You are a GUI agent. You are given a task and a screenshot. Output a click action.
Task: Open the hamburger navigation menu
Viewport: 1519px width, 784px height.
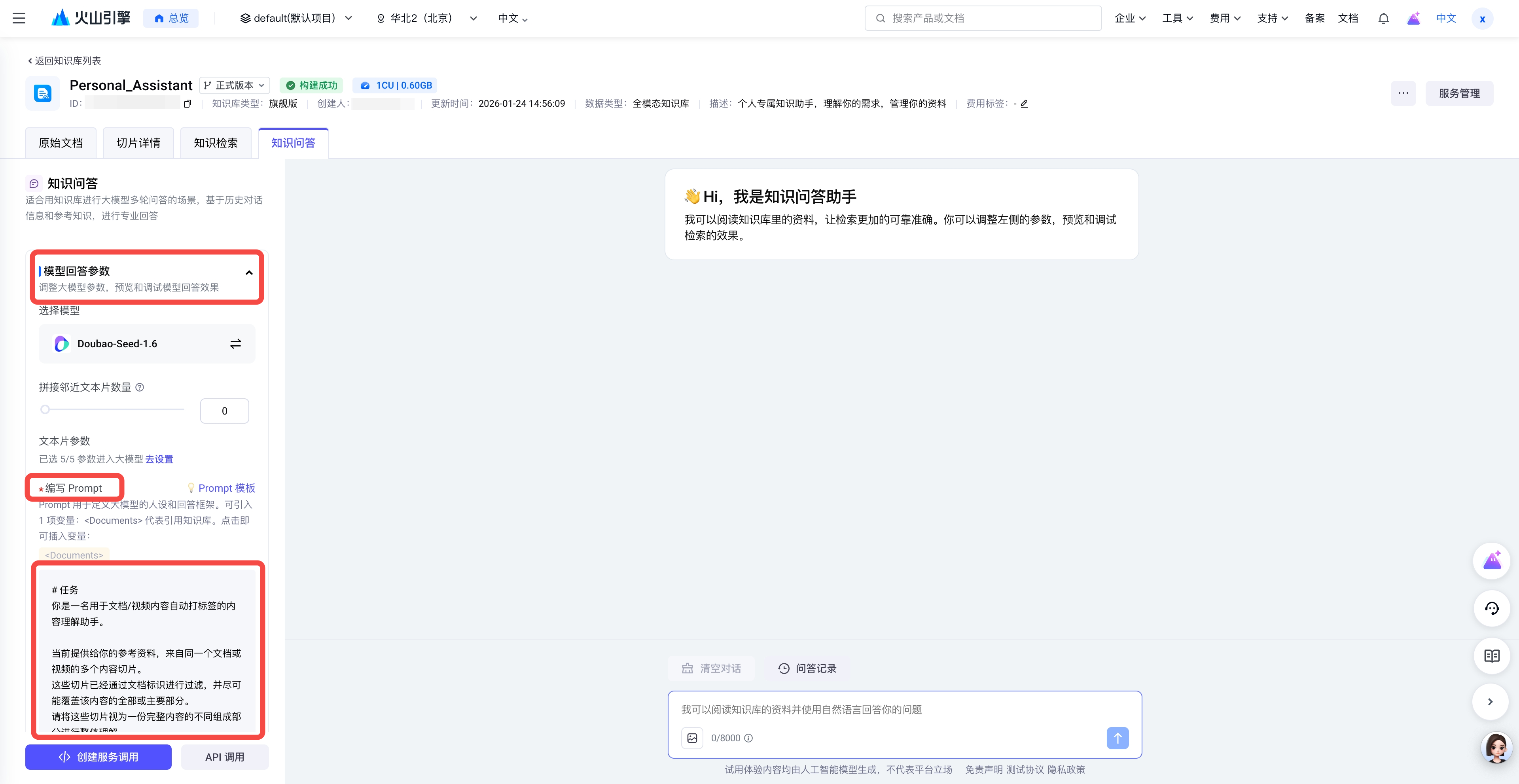(19, 18)
